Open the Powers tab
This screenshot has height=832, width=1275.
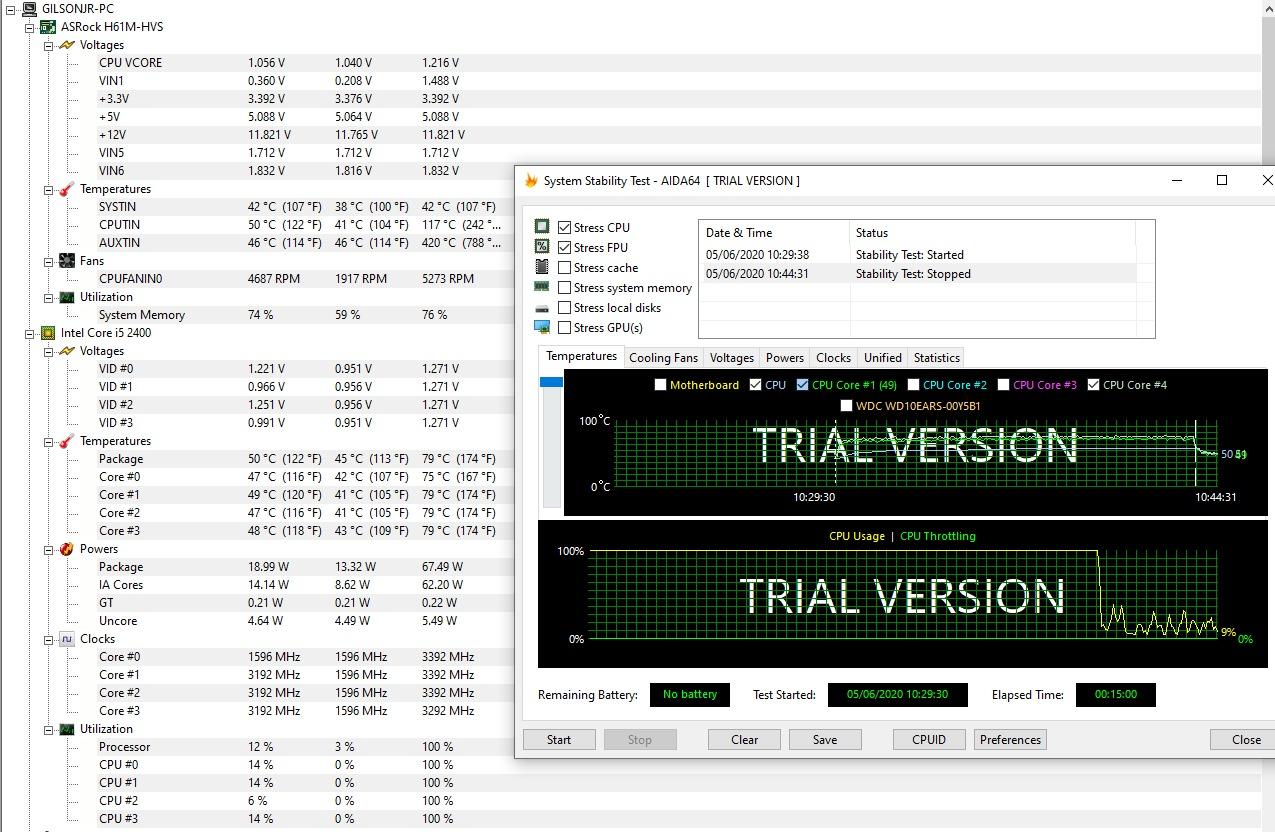[x=785, y=358]
